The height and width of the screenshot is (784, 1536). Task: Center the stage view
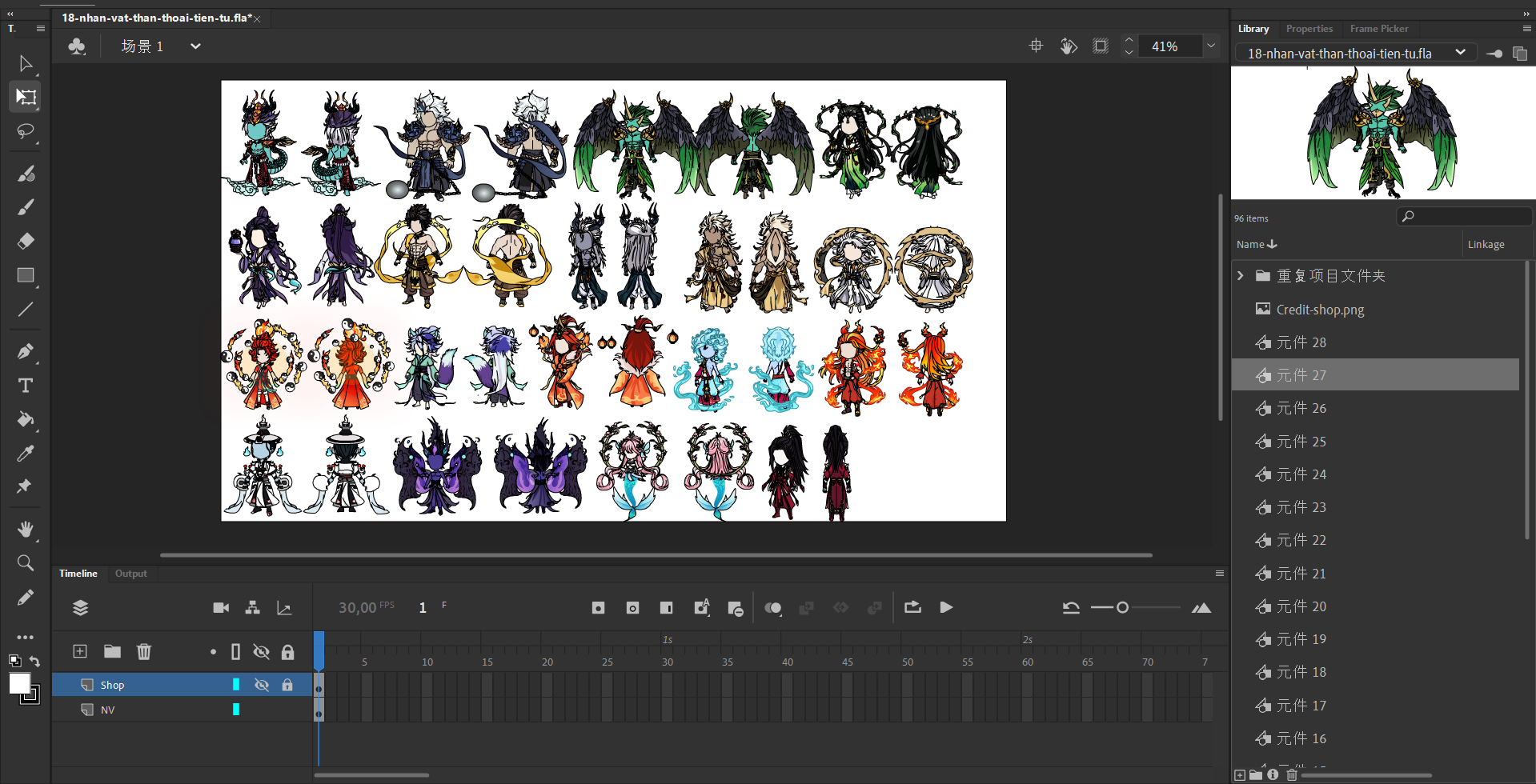[x=1036, y=46]
